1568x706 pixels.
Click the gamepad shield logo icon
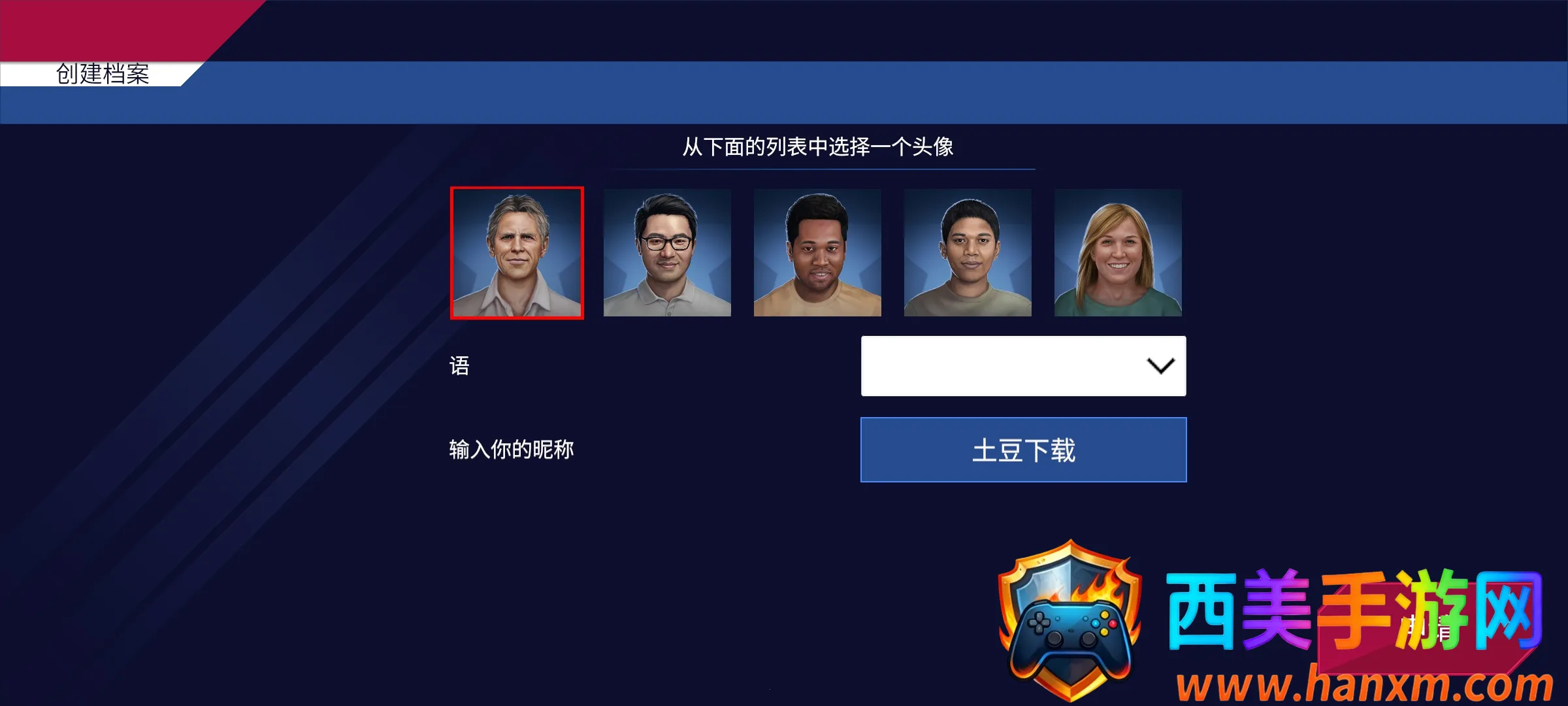1070,620
